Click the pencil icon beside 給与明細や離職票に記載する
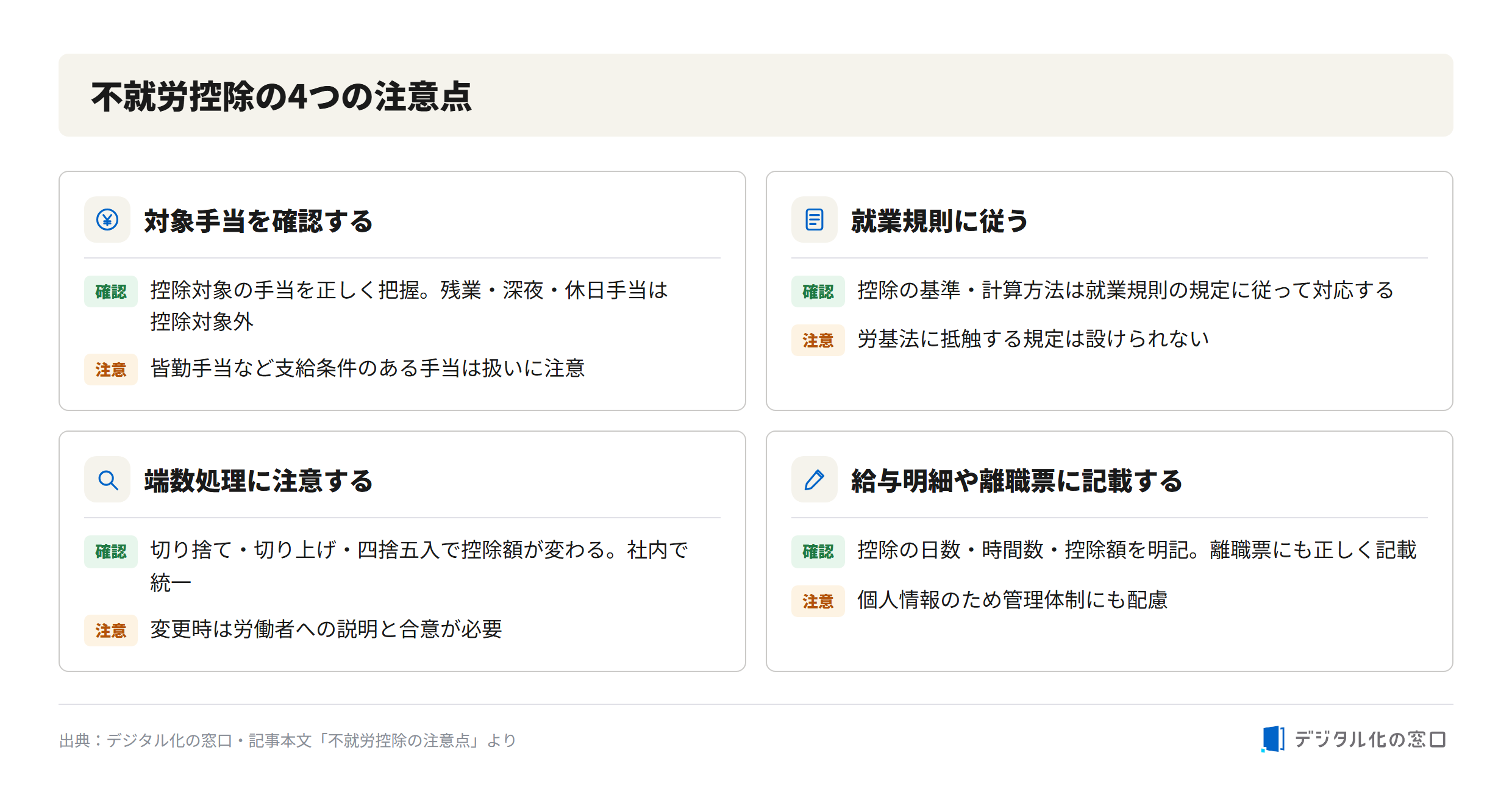The image size is (1512, 811). (x=815, y=480)
